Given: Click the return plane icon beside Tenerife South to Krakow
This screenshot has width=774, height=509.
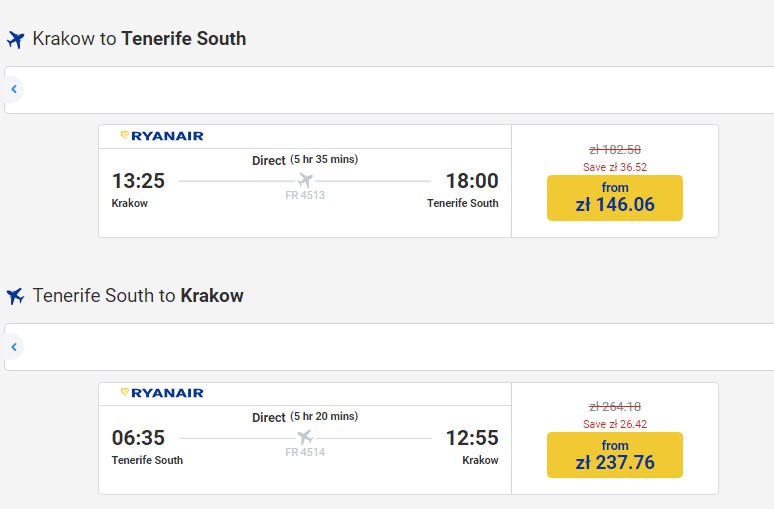Looking at the screenshot, I should pos(15,297).
